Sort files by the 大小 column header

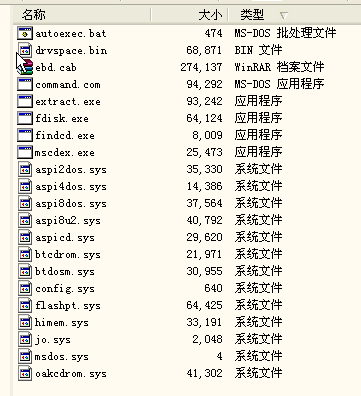(x=190, y=15)
